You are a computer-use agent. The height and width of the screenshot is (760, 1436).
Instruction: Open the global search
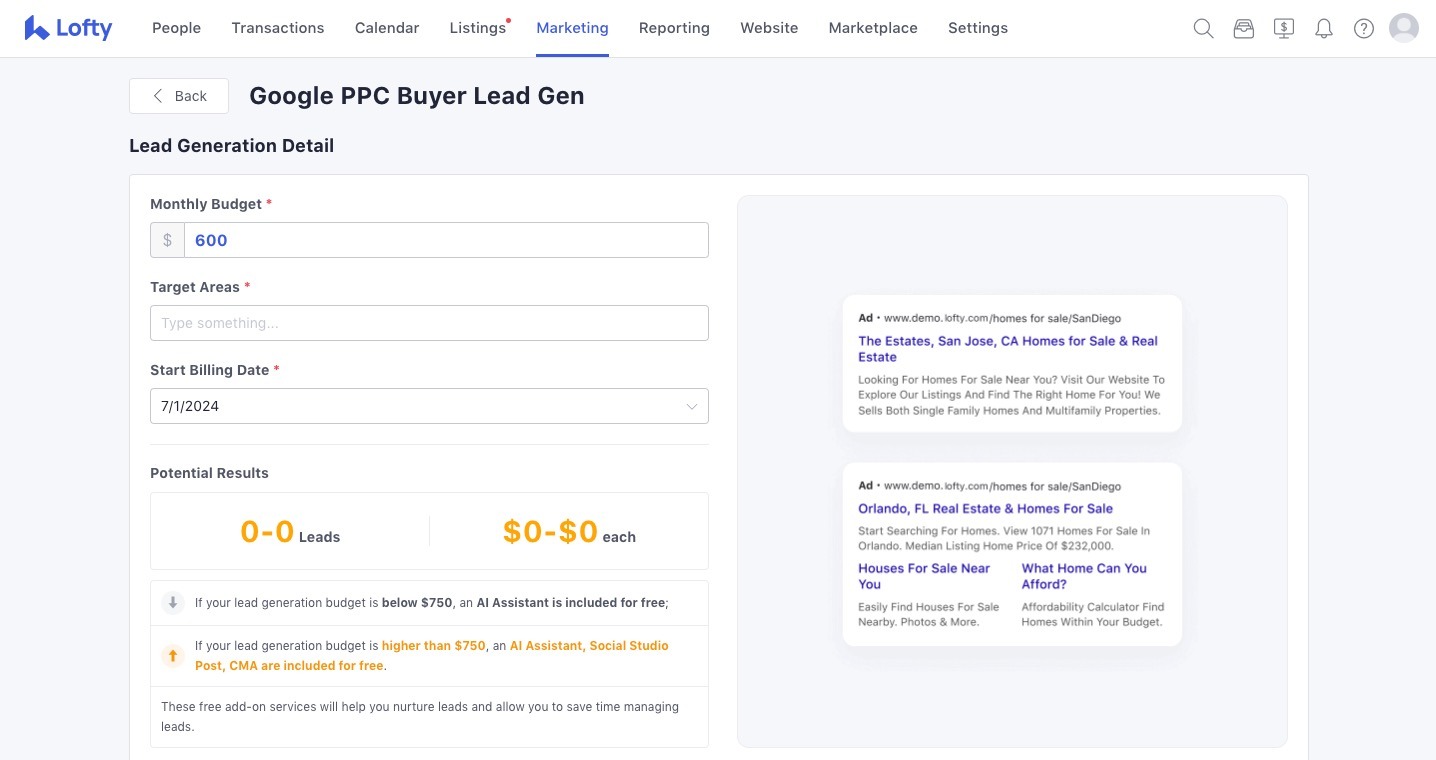[x=1203, y=28]
